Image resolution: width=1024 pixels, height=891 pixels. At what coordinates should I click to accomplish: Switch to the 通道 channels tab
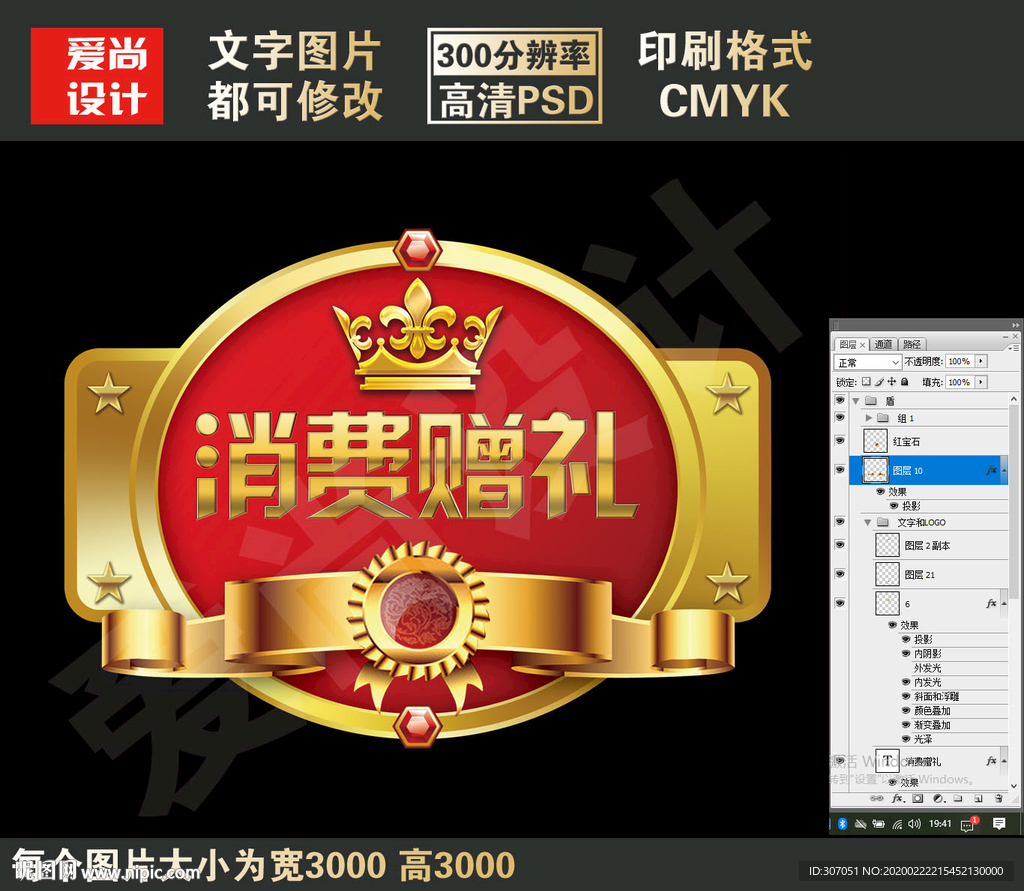[x=884, y=343]
